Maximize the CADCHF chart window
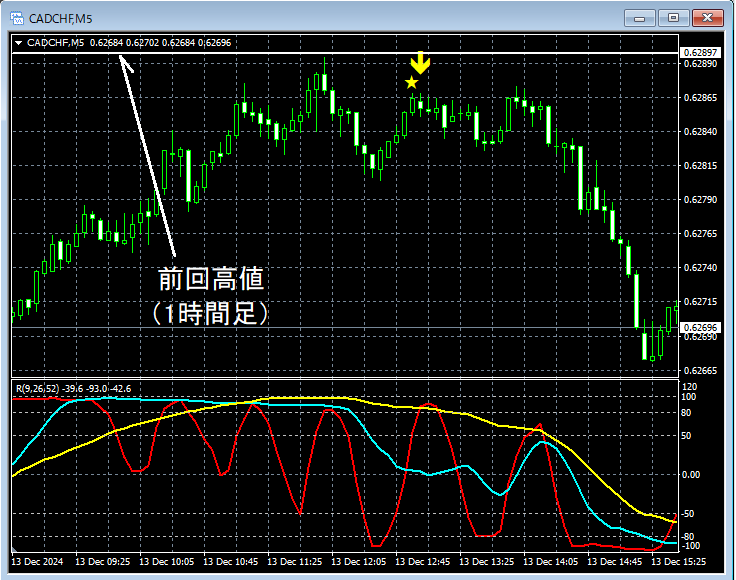The image size is (736, 580). [673, 18]
